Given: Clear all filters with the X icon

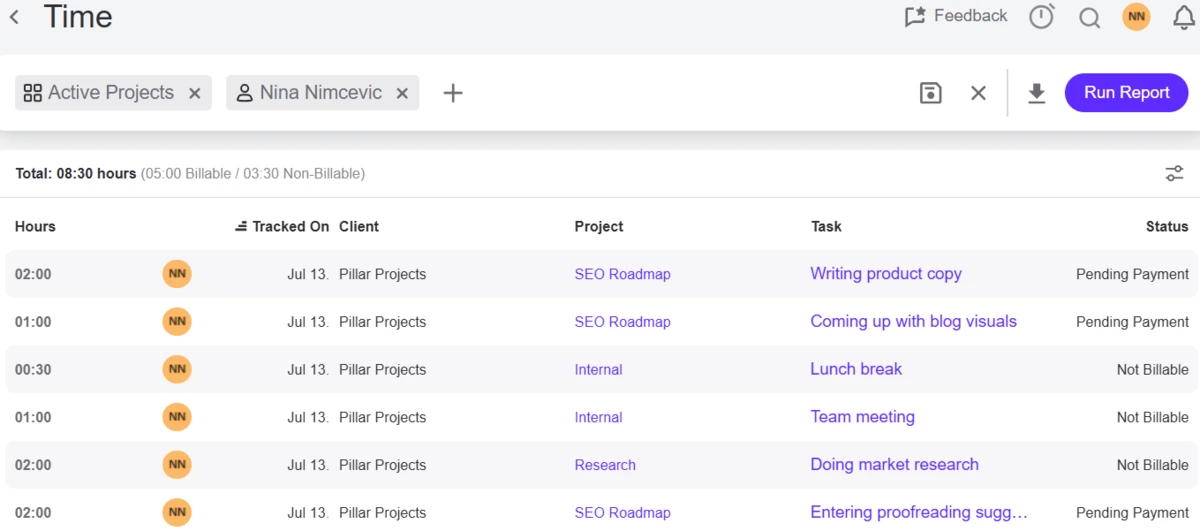Looking at the screenshot, I should pos(979,93).
